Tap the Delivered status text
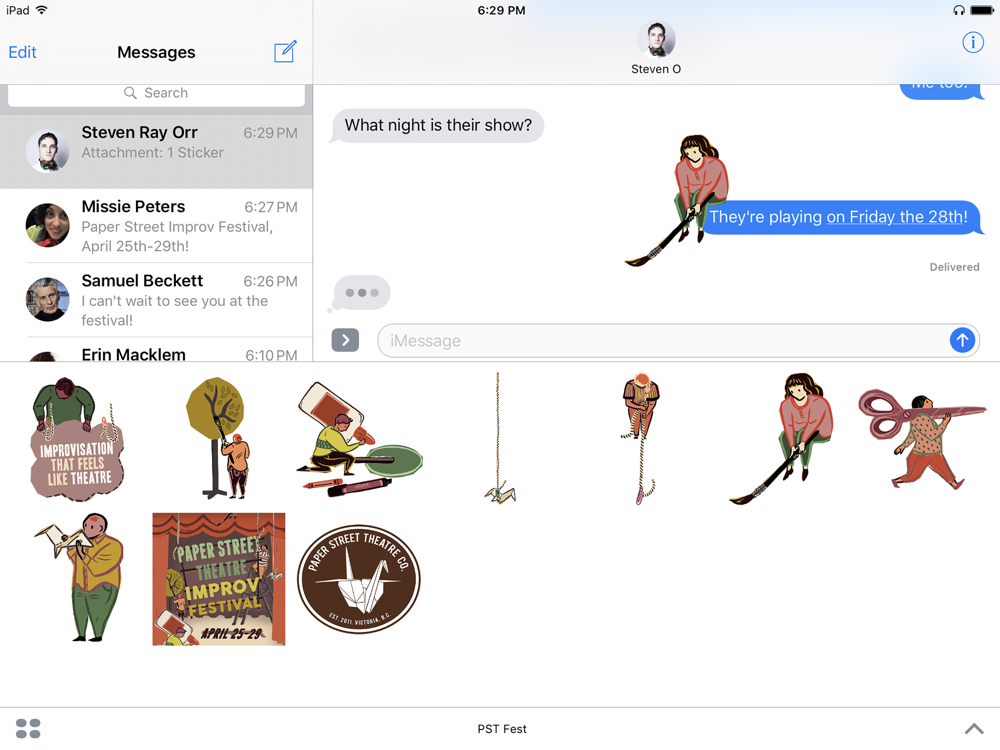Viewport: 1000px width, 750px height. click(954, 267)
